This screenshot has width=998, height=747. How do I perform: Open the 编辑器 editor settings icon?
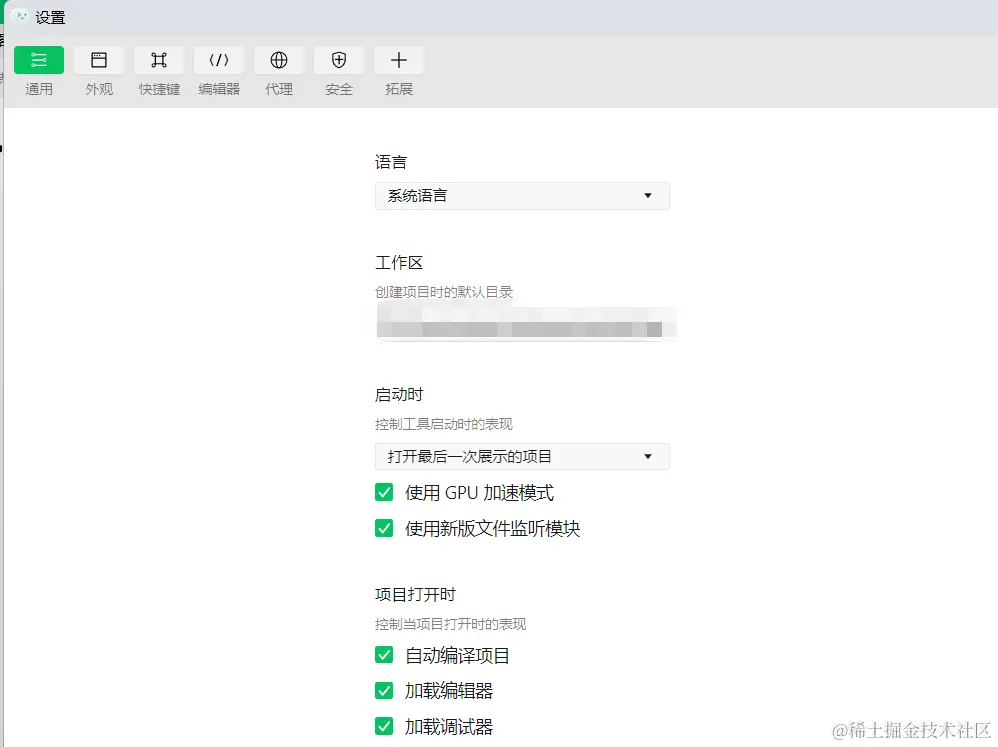[219, 60]
